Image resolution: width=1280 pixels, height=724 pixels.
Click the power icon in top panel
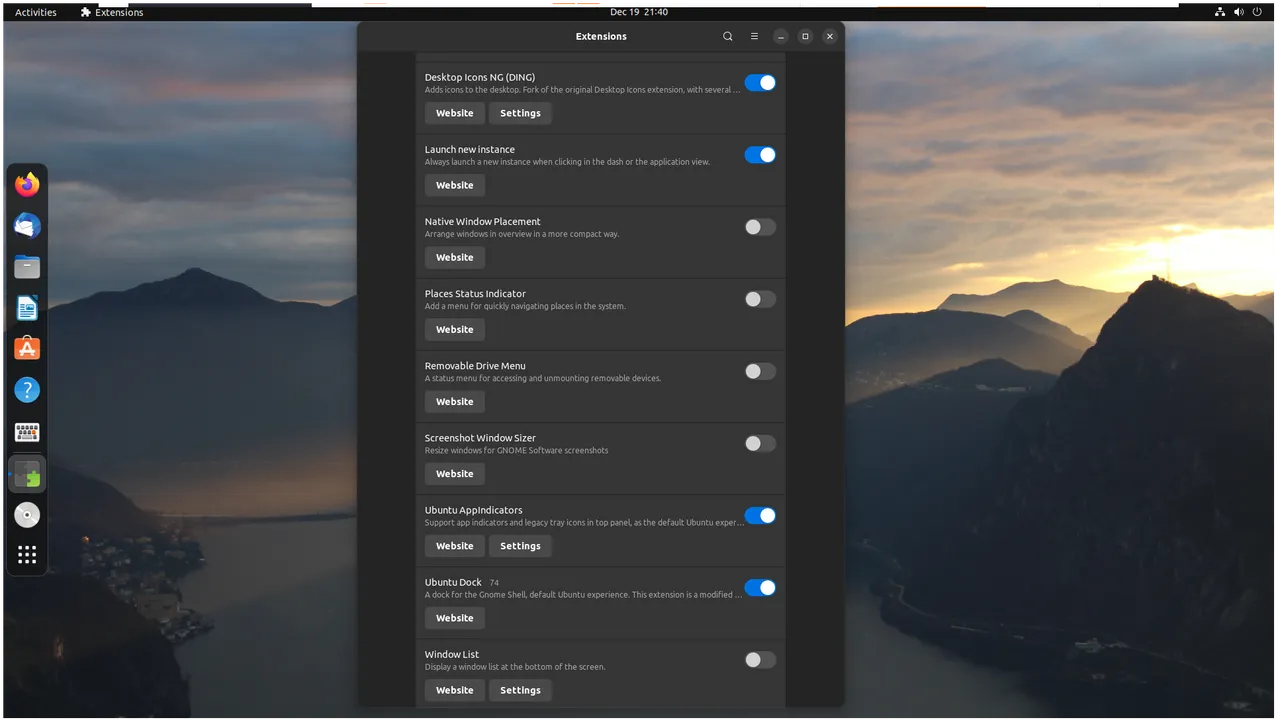coord(1258,12)
